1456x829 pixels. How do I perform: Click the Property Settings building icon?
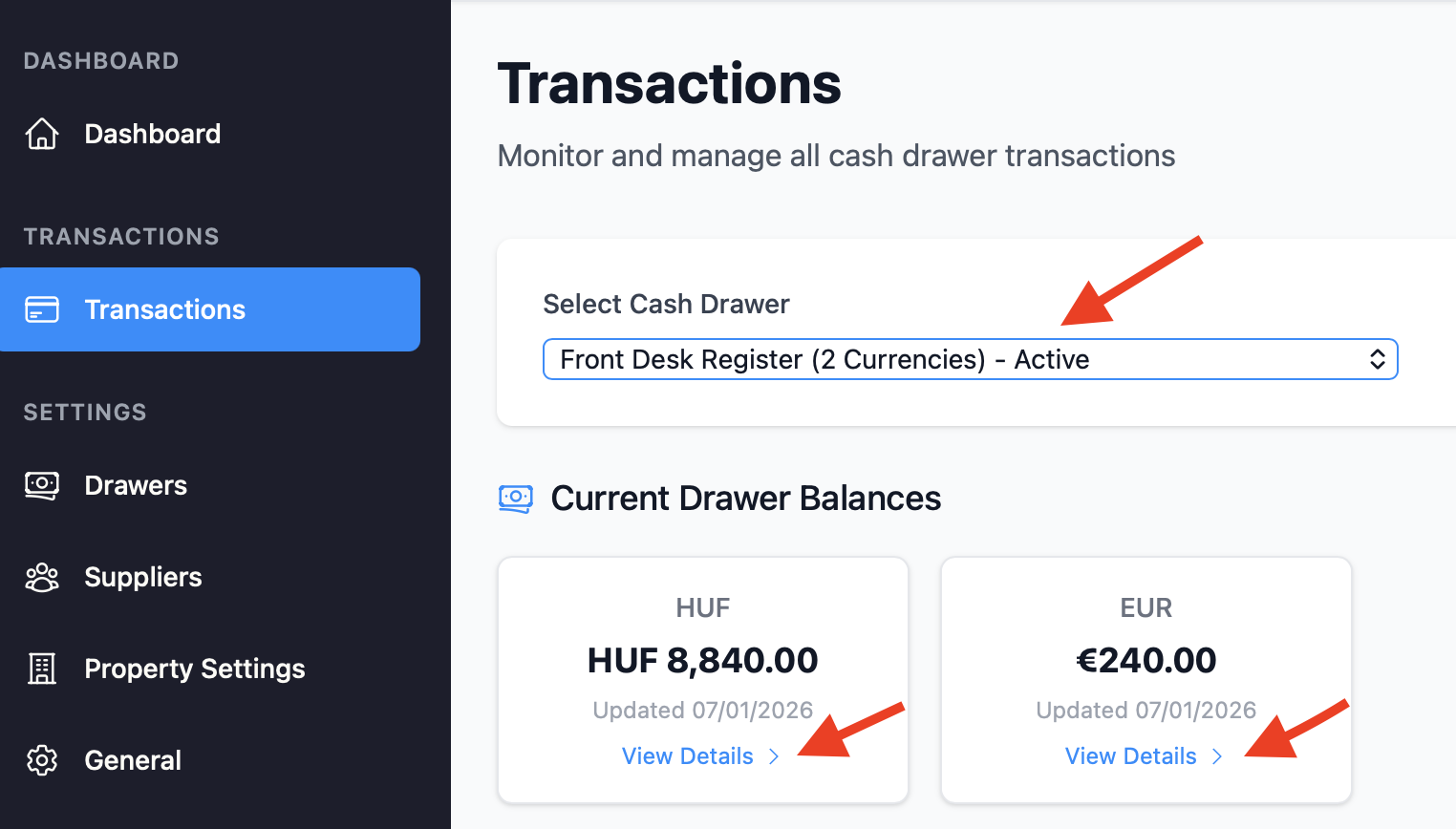click(42, 669)
